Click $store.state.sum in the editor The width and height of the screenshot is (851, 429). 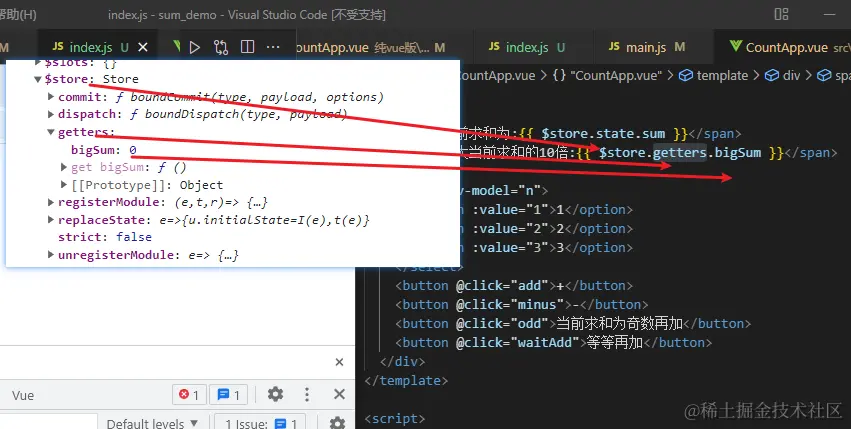click(x=603, y=134)
